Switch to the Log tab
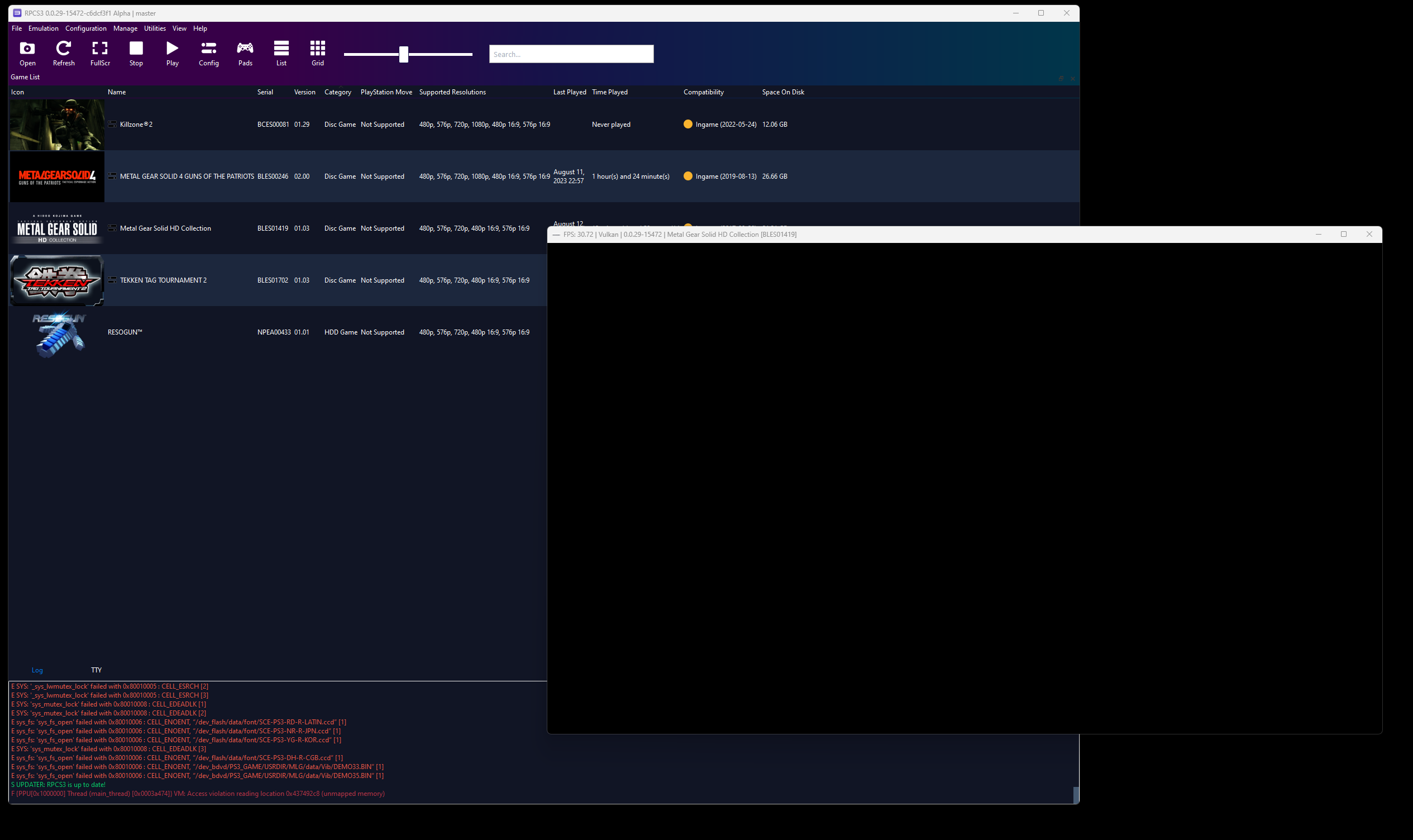Image resolution: width=1413 pixels, height=840 pixels. pyautogui.click(x=37, y=670)
